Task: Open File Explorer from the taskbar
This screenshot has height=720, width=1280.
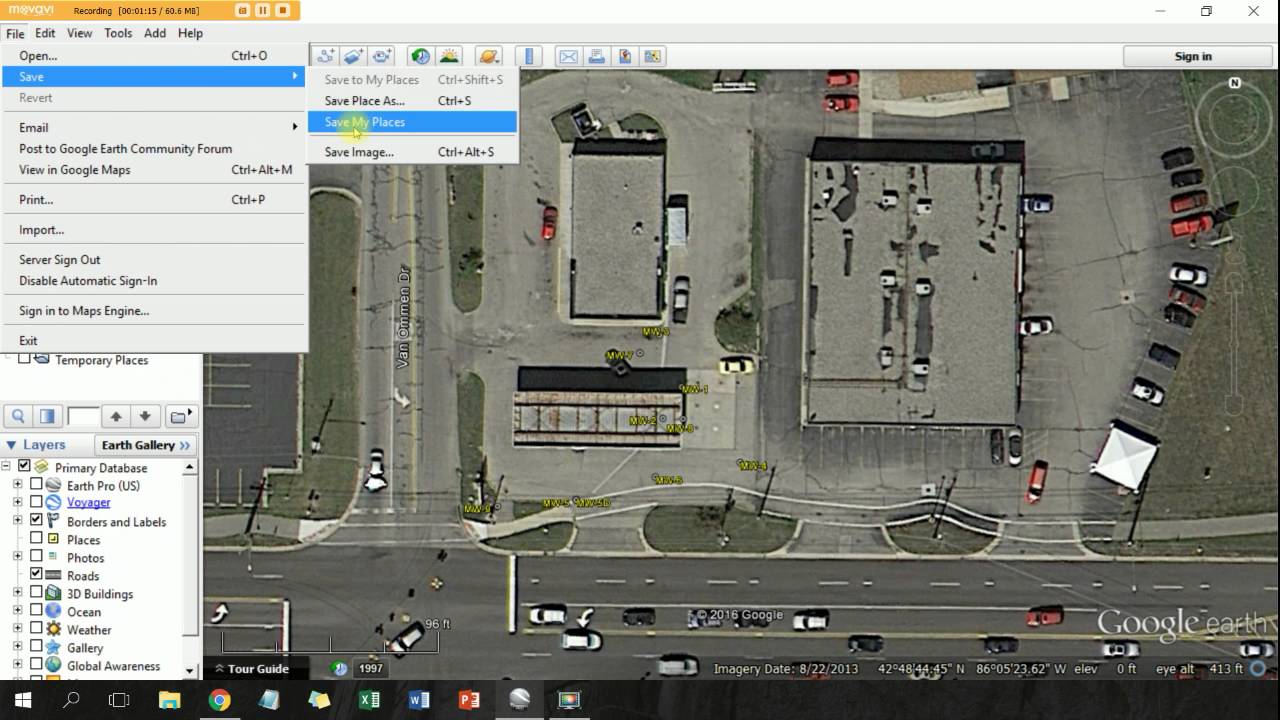Action: tap(169, 700)
